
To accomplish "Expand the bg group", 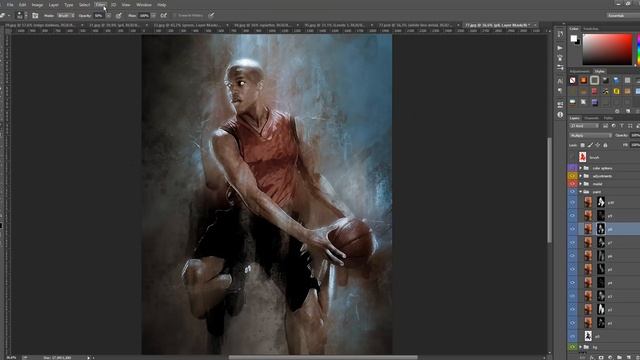I will tap(581, 347).
